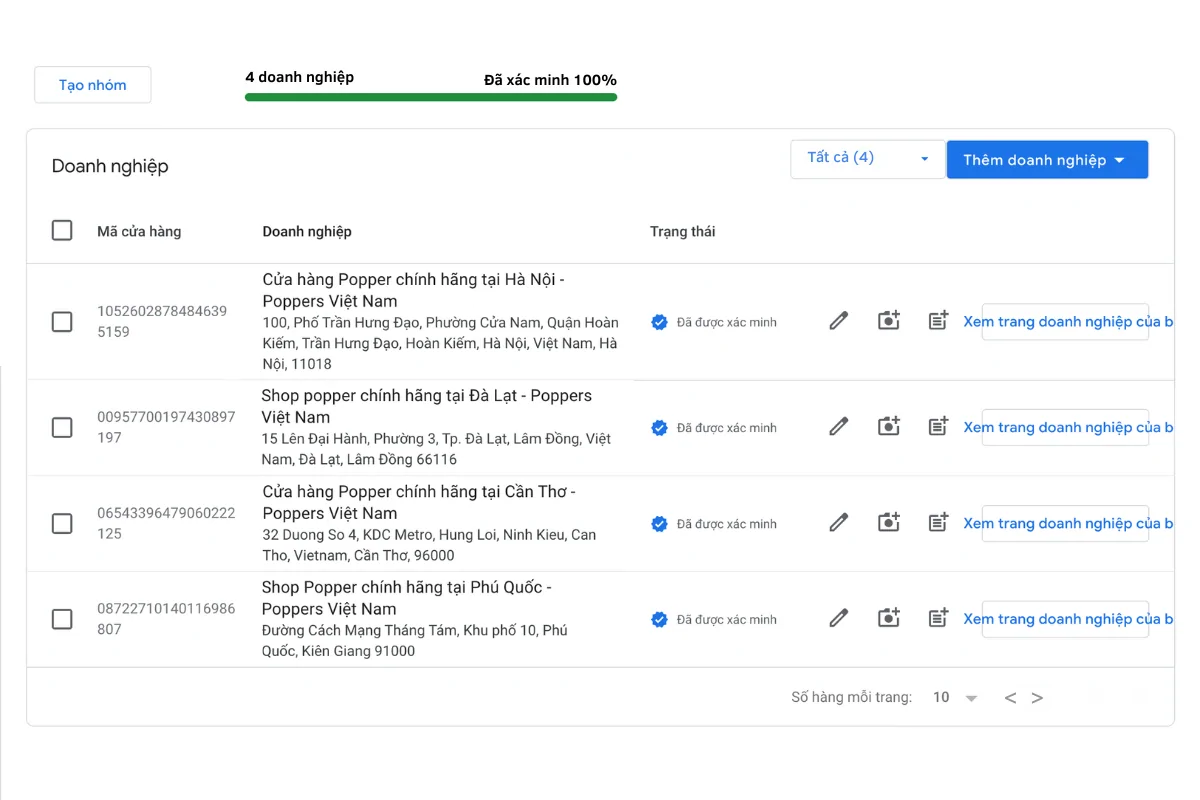This screenshot has height=800, width=1200.
Task: Add photo to Hà Nội store listing
Action: (x=889, y=321)
